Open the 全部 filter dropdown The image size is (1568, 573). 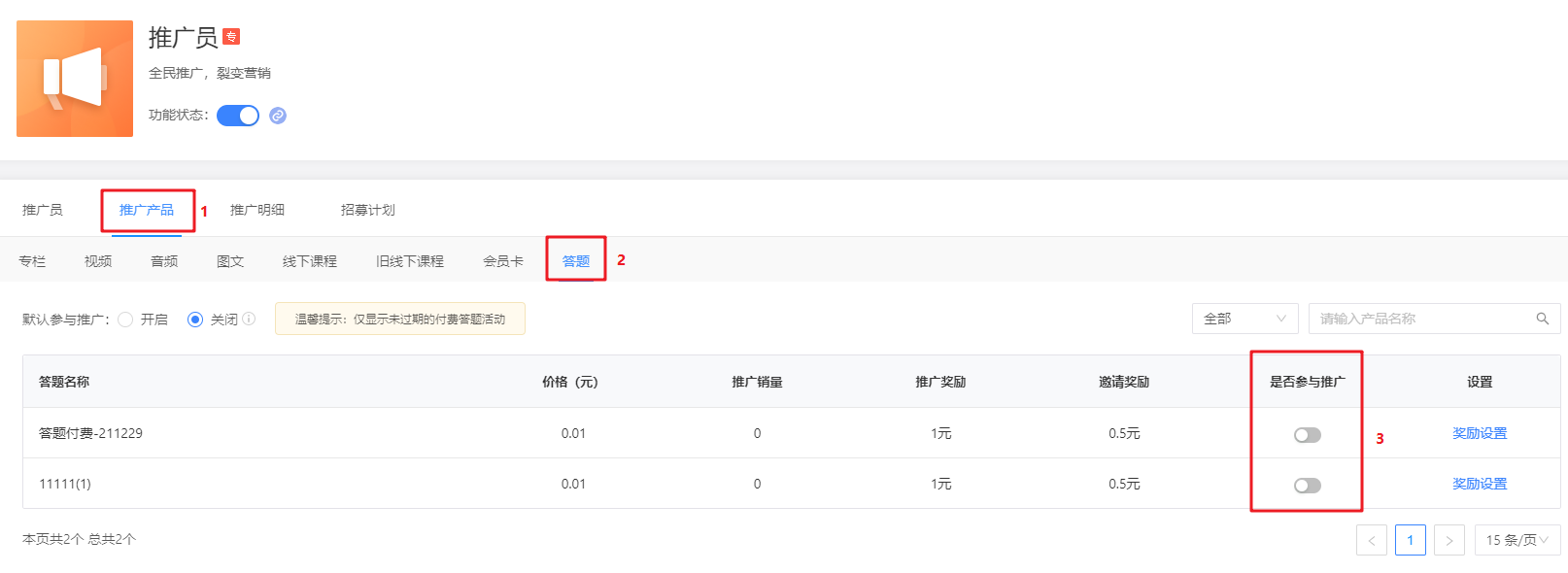tap(1245, 319)
